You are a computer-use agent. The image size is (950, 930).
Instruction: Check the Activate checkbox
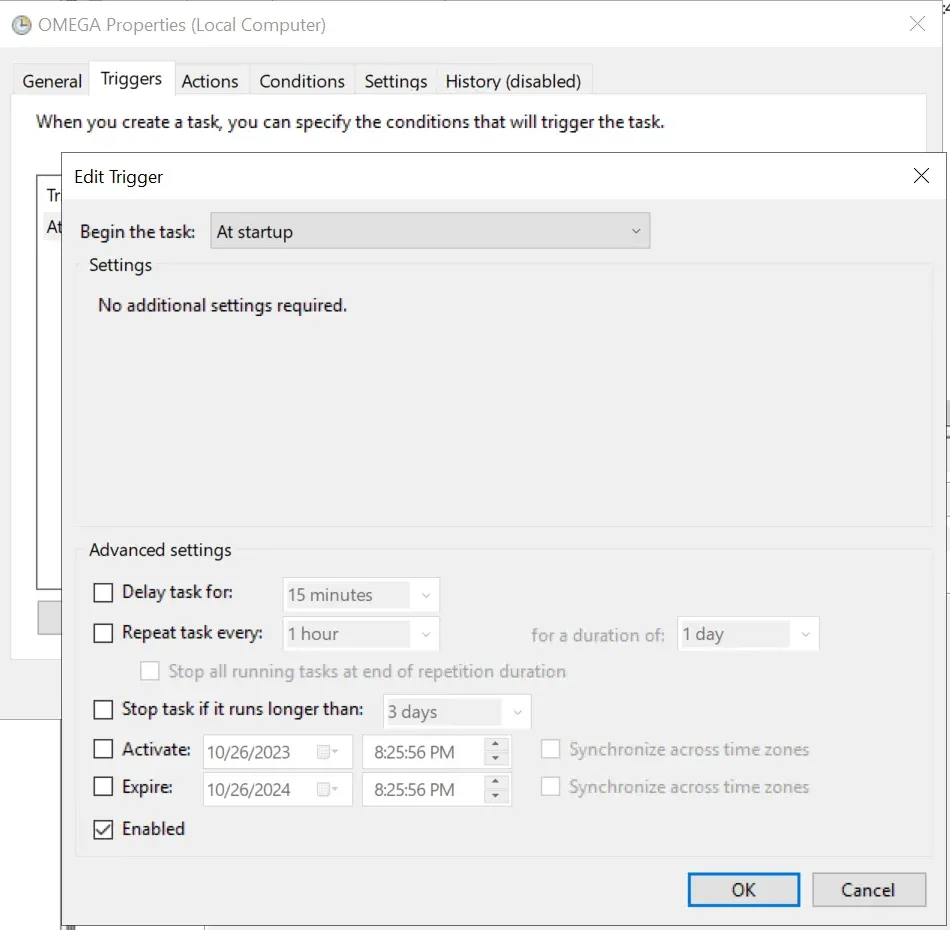103,749
